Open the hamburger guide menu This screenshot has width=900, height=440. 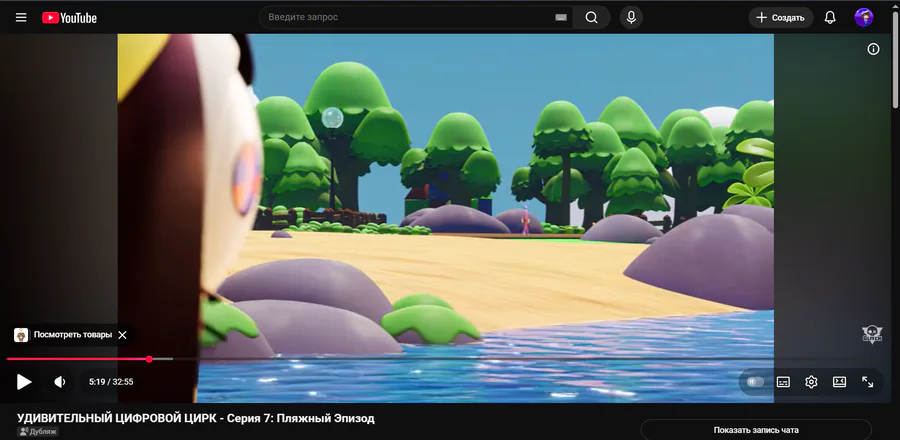click(21, 17)
